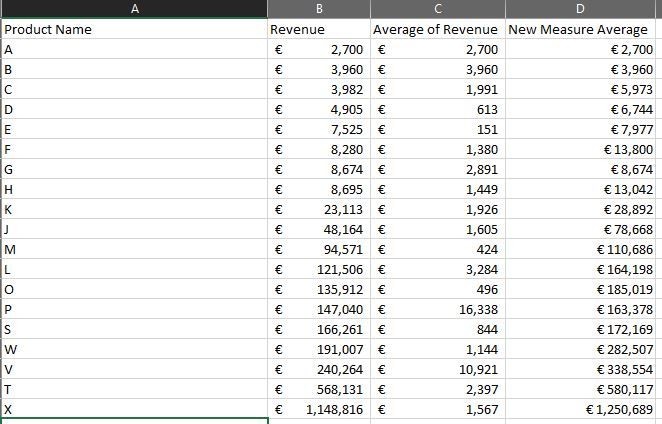Click revenue value 191,007
The width and height of the screenshot is (662, 424).
click(x=319, y=349)
